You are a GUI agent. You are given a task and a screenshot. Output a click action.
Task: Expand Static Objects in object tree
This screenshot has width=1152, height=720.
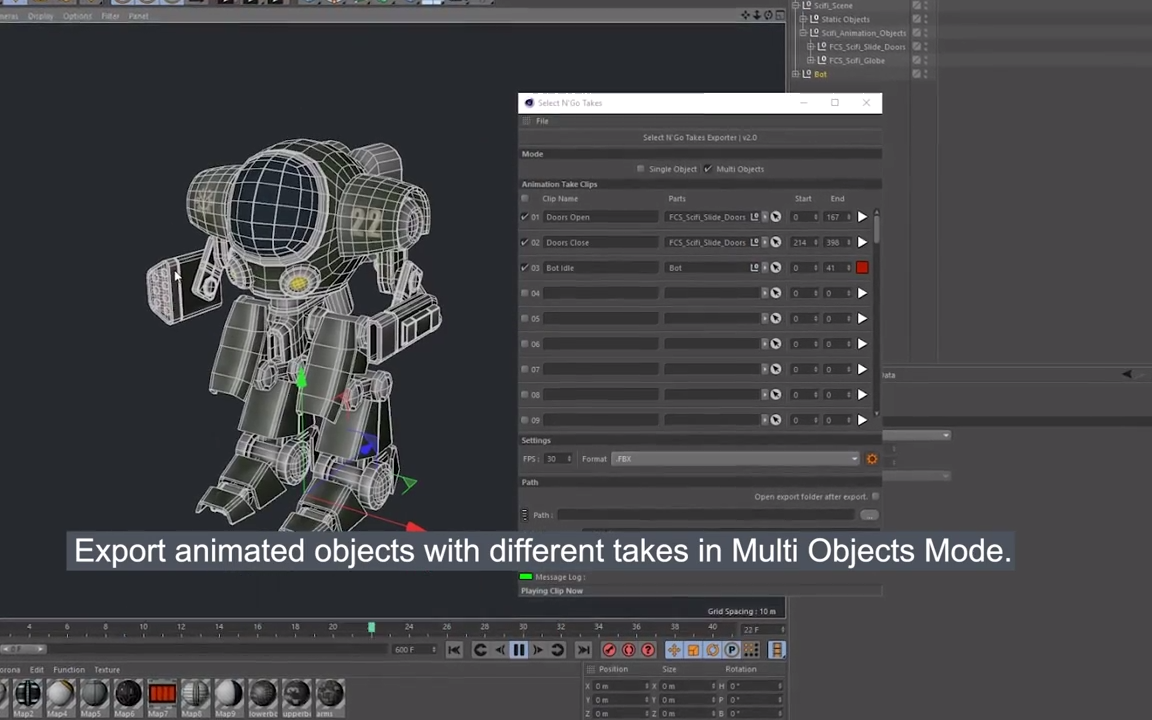(x=803, y=19)
